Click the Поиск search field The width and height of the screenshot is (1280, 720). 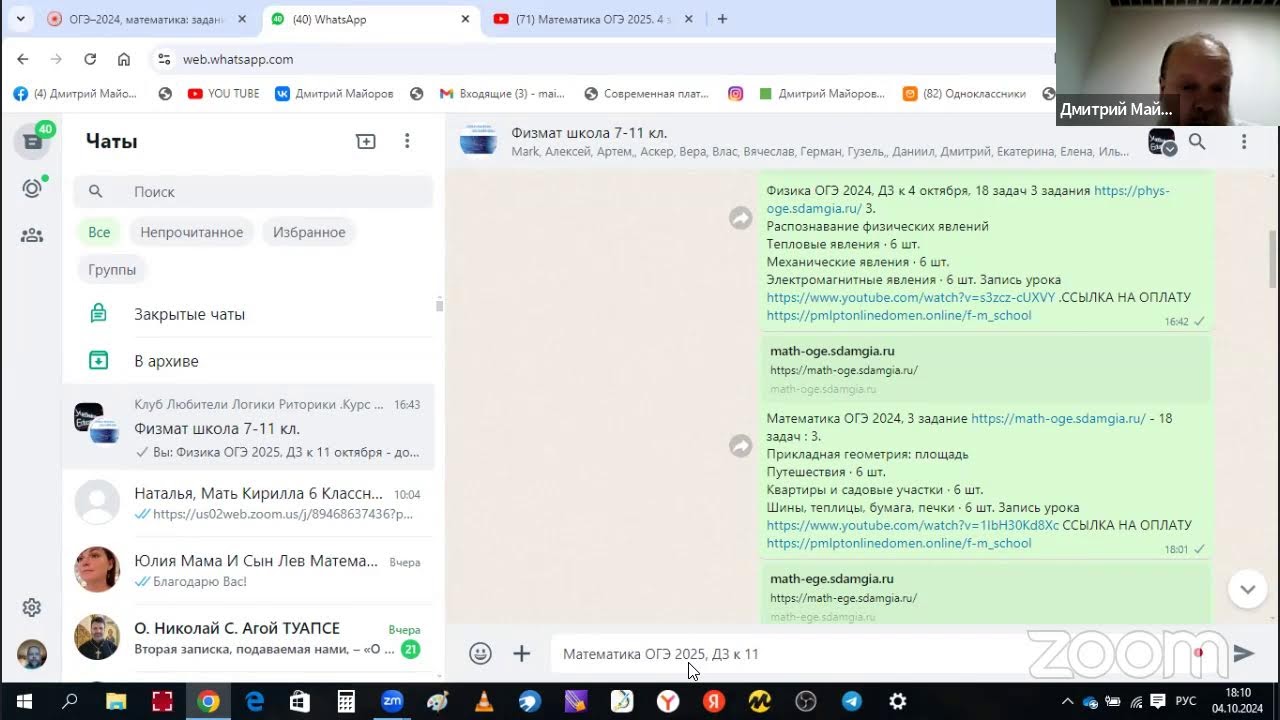click(253, 191)
